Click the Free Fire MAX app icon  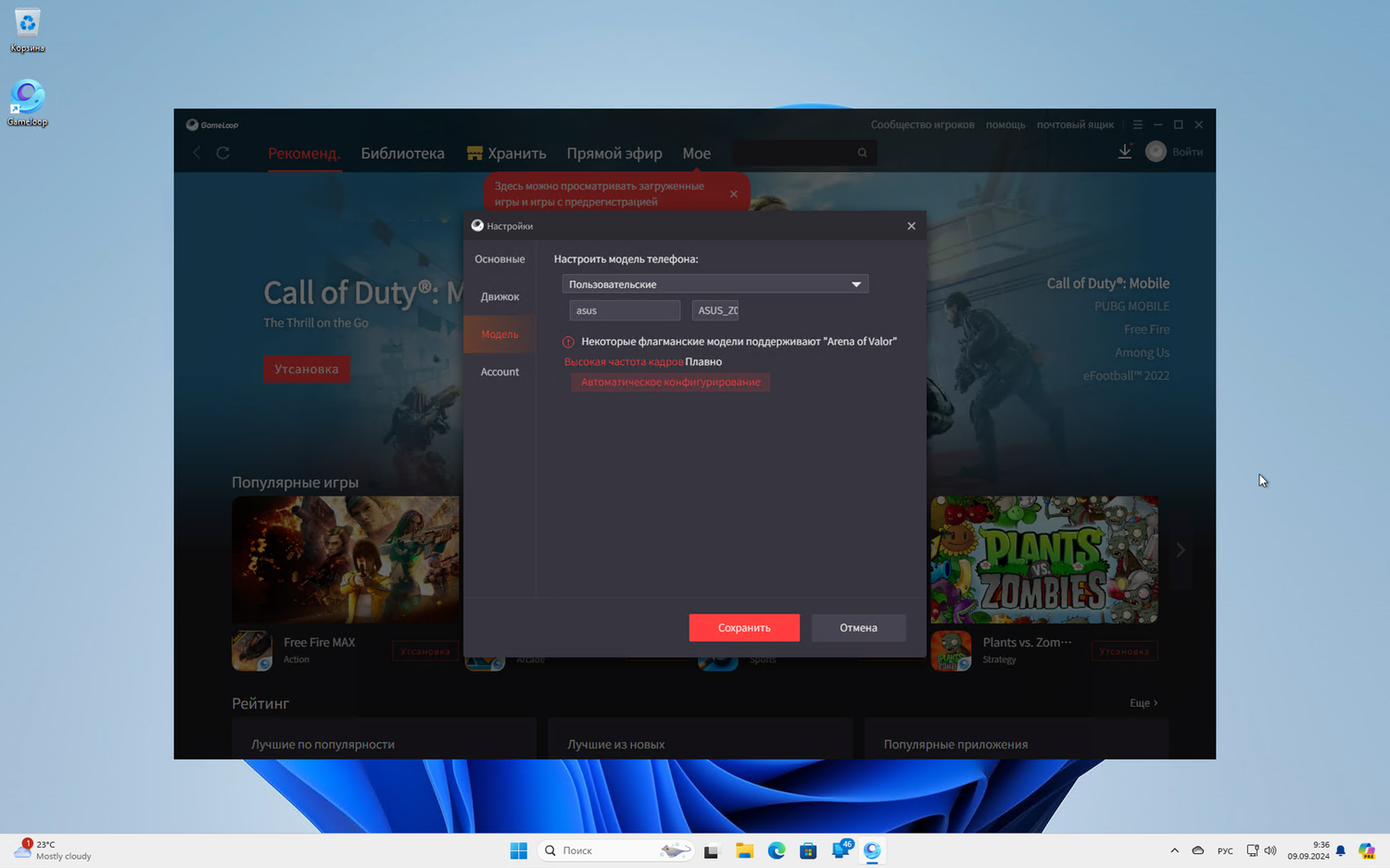click(x=252, y=650)
